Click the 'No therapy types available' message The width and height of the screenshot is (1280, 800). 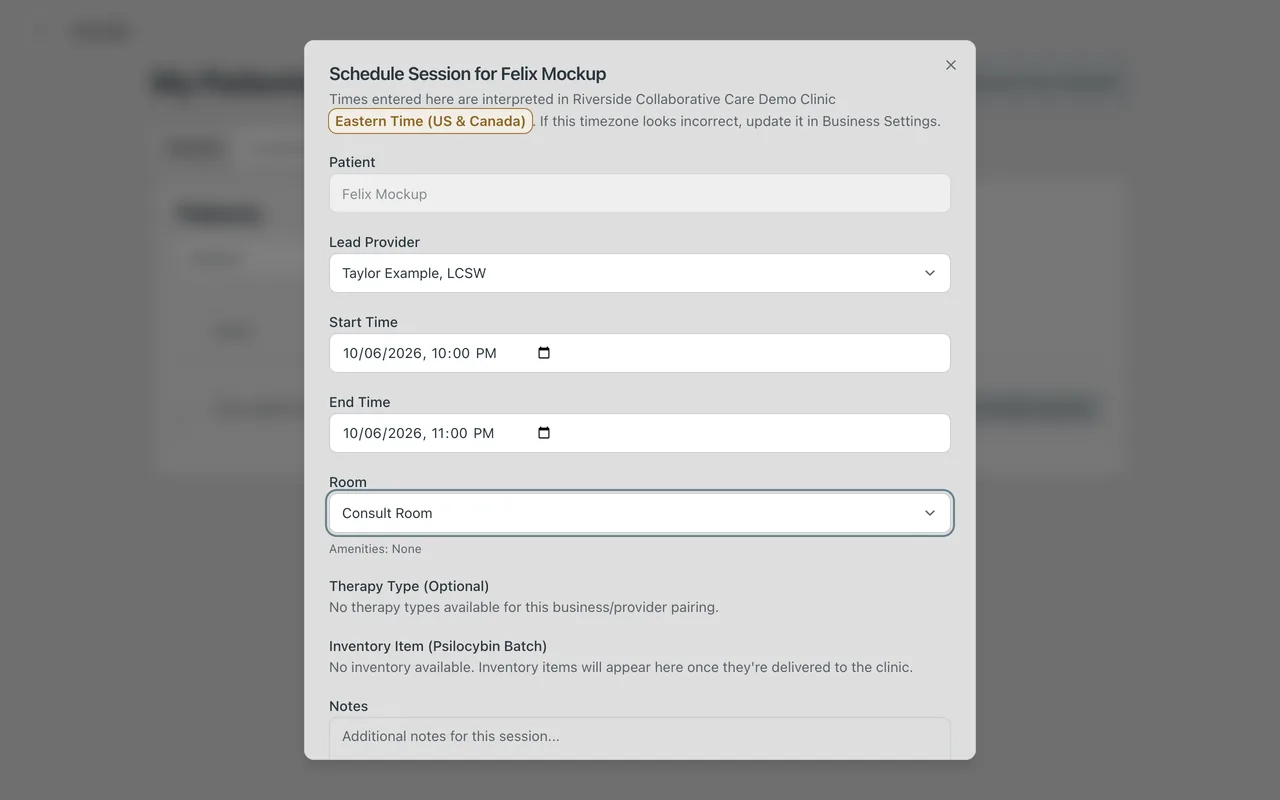(x=524, y=607)
